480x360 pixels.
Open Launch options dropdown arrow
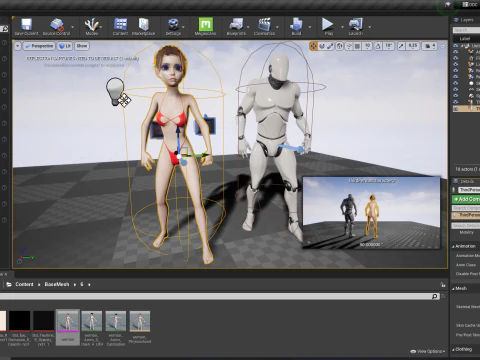click(369, 27)
